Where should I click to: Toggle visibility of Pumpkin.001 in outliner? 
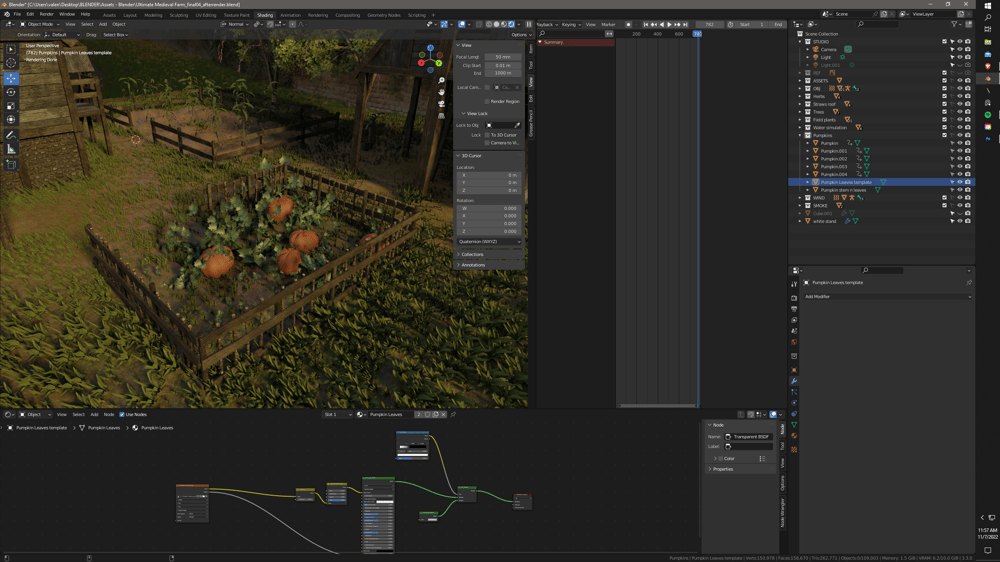[960, 151]
